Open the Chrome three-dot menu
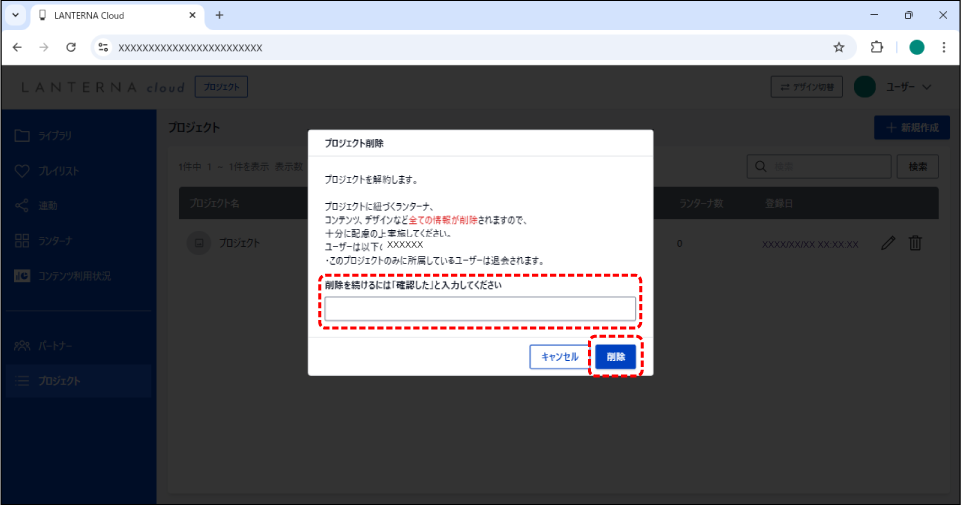961x505 pixels. (x=944, y=47)
